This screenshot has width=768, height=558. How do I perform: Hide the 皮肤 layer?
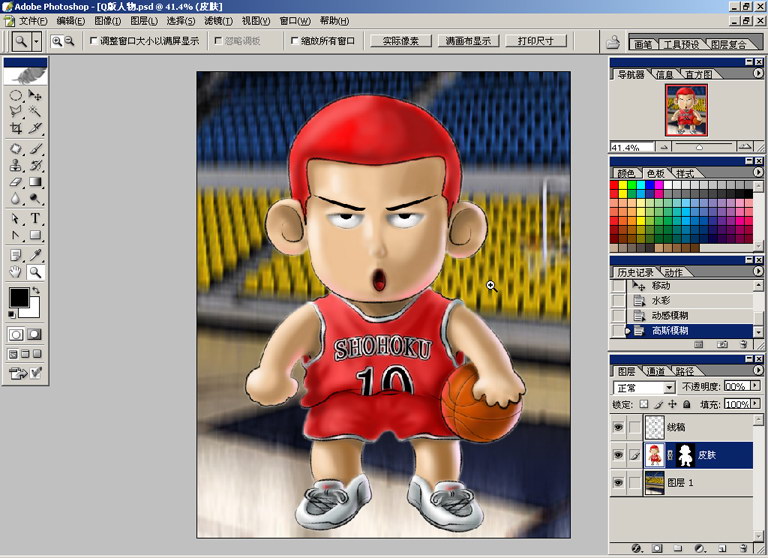[x=619, y=455]
